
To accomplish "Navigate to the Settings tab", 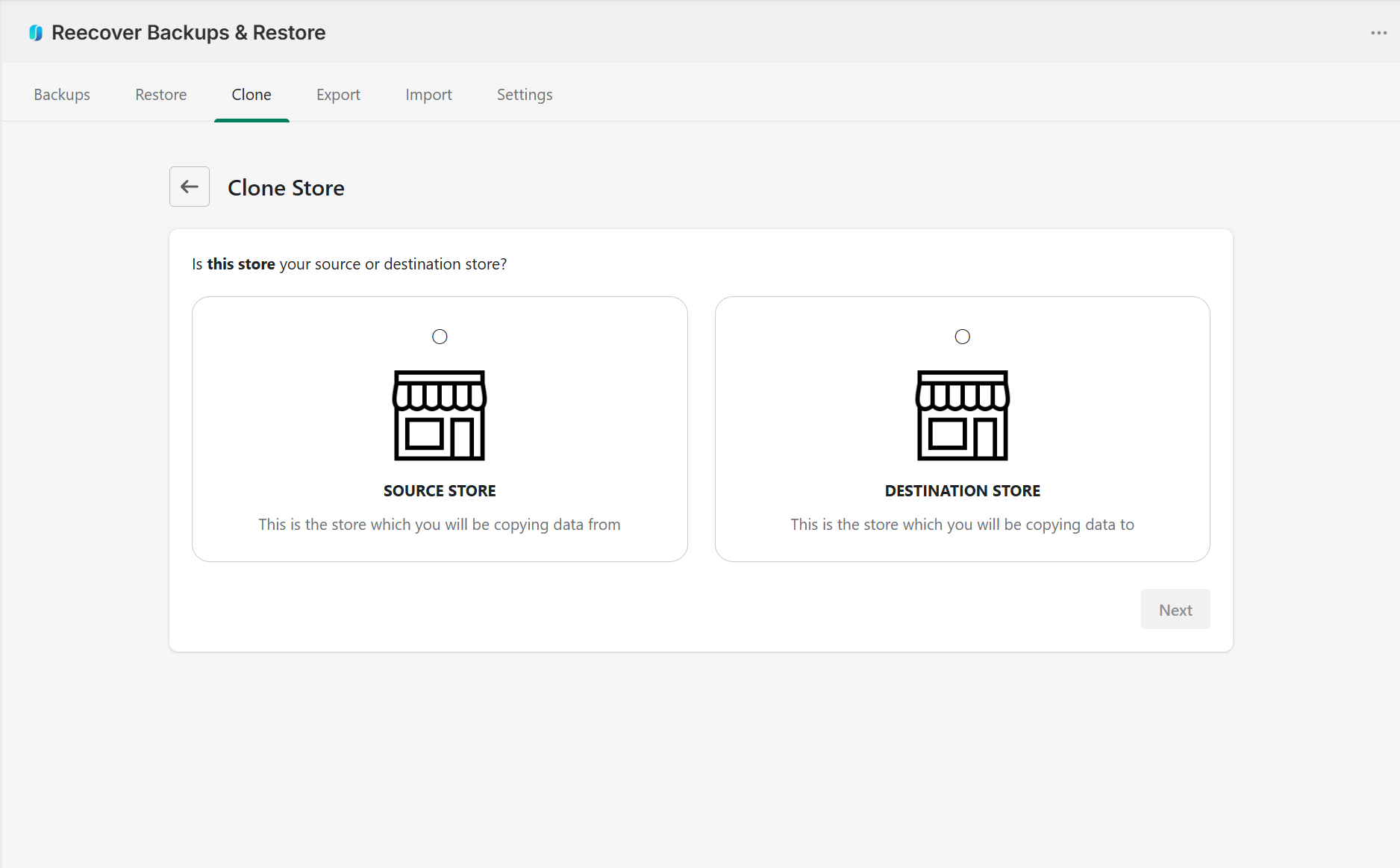I will 525,95.
